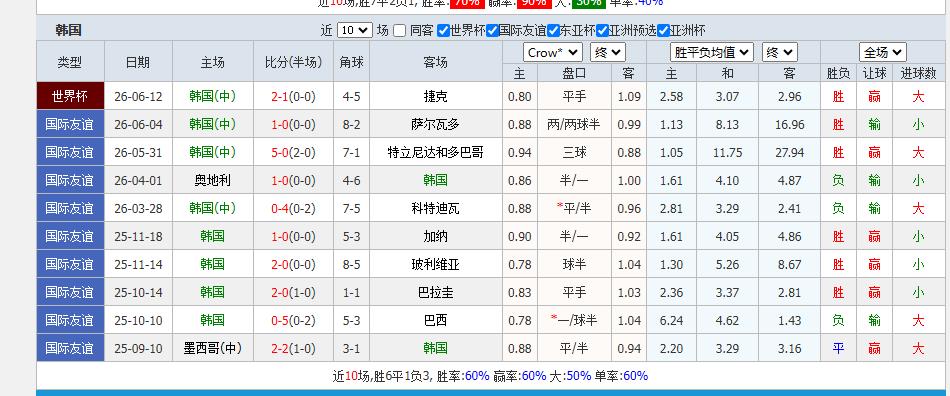The width and height of the screenshot is (950, 396).
Task: Click the date 25-11-18
Action: click(x=138, y=236)
